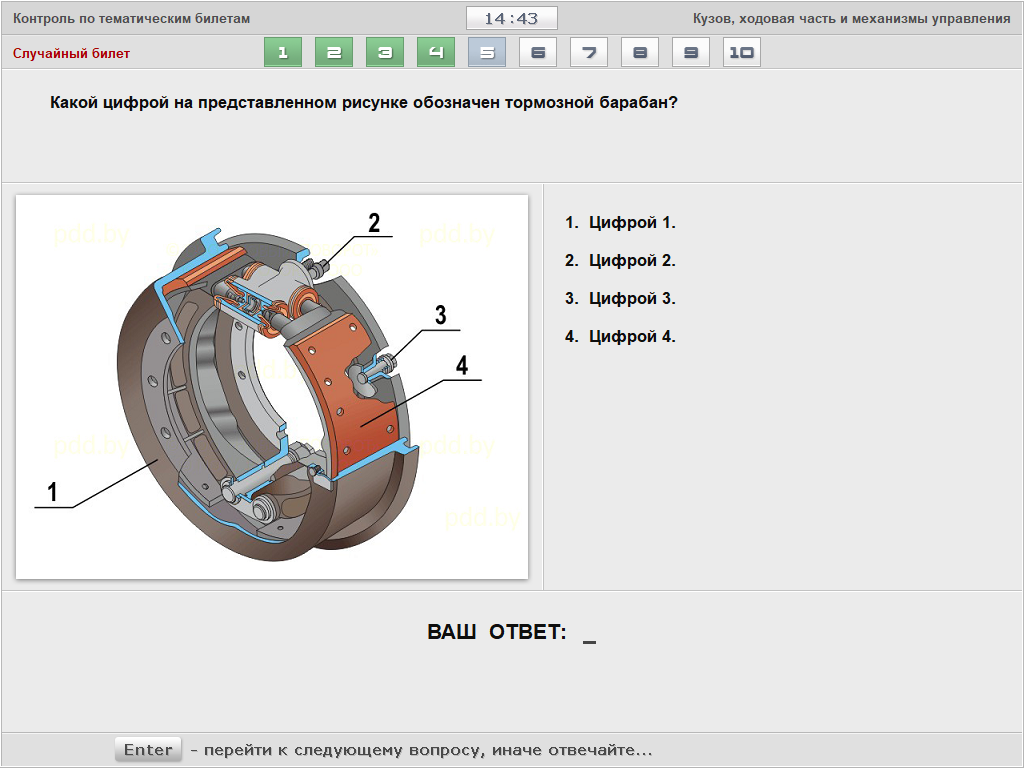Go to question 1 button
The width and height of the screenshot is (1024, 768).
click(x=283, y=53)
